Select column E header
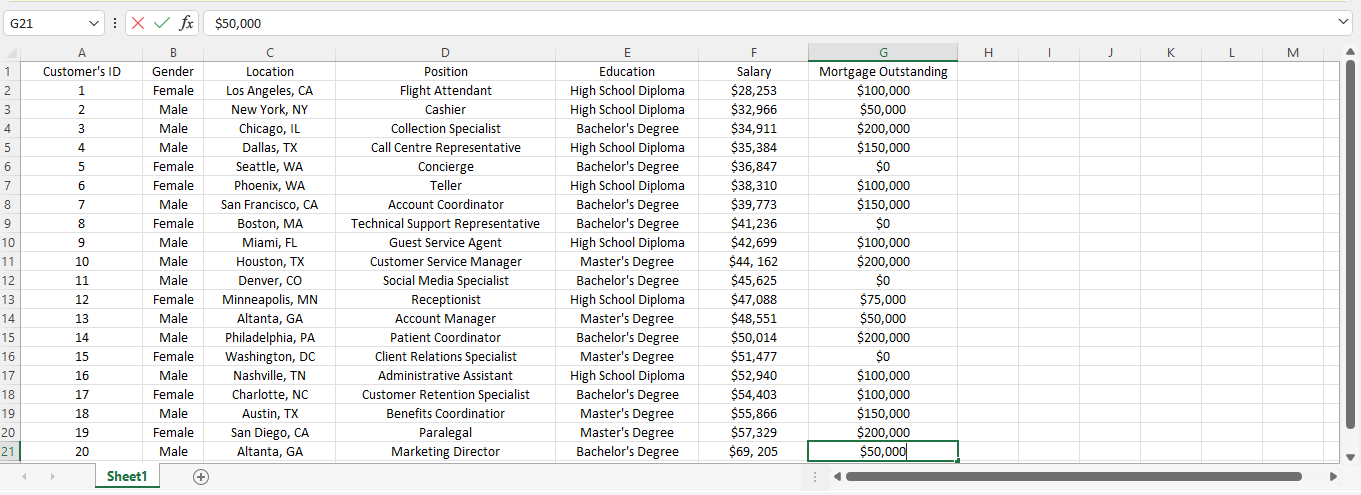This screenshot has height=495, width=1361. point(627,53)
